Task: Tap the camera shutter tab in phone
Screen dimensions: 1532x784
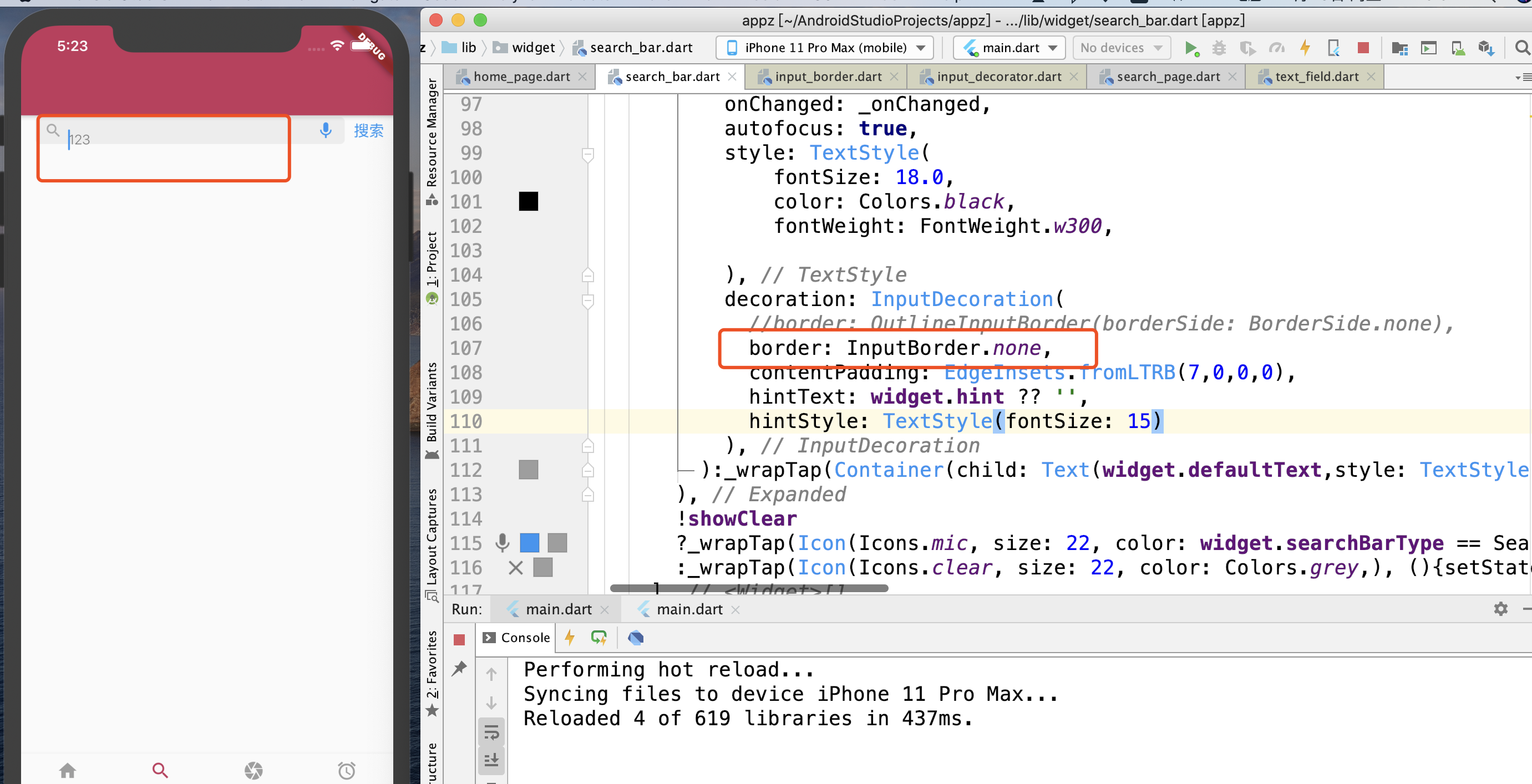Action: pyautogui.click(x=253, y=770)
